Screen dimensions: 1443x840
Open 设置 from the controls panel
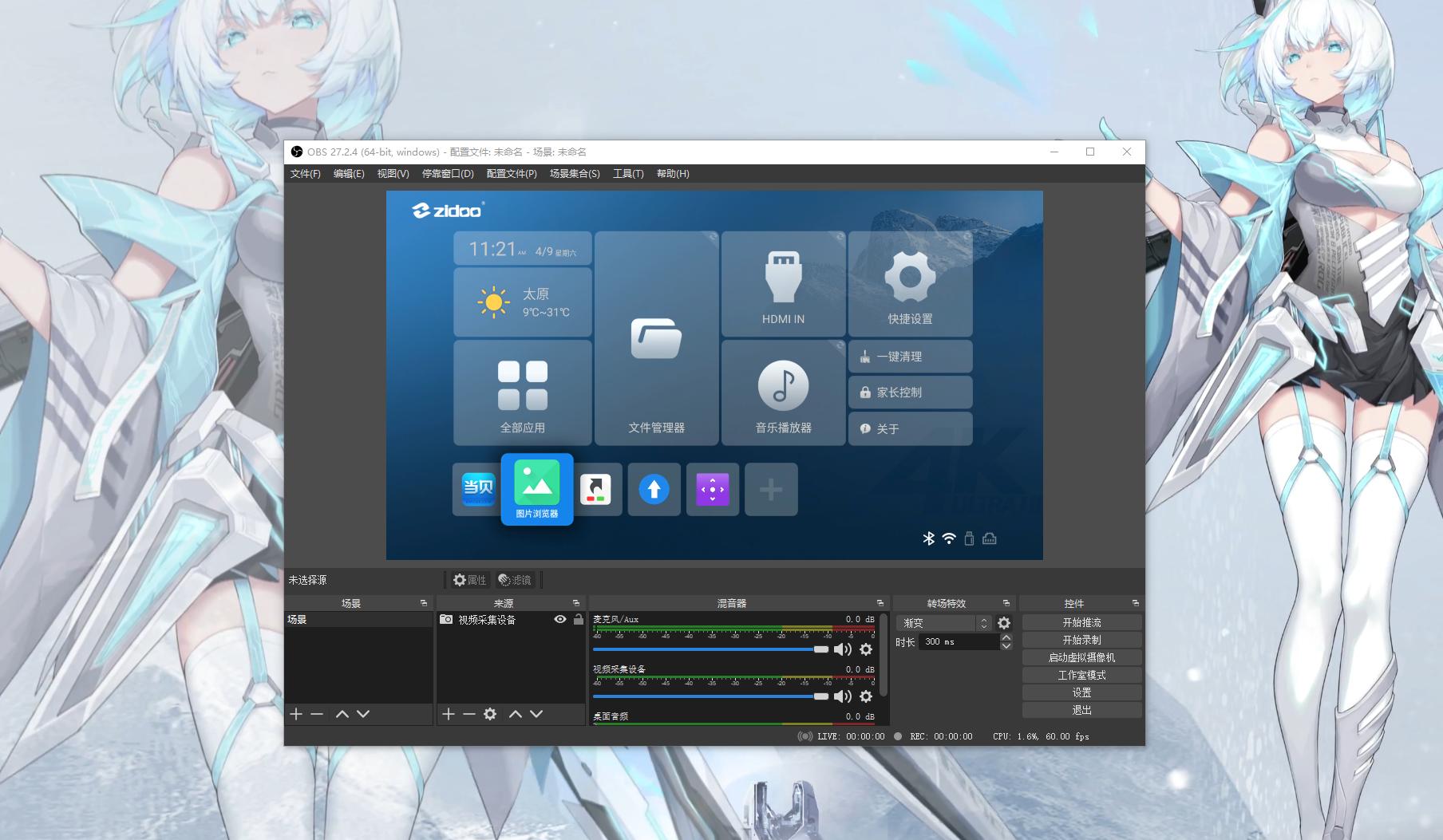pos(1081,692)
